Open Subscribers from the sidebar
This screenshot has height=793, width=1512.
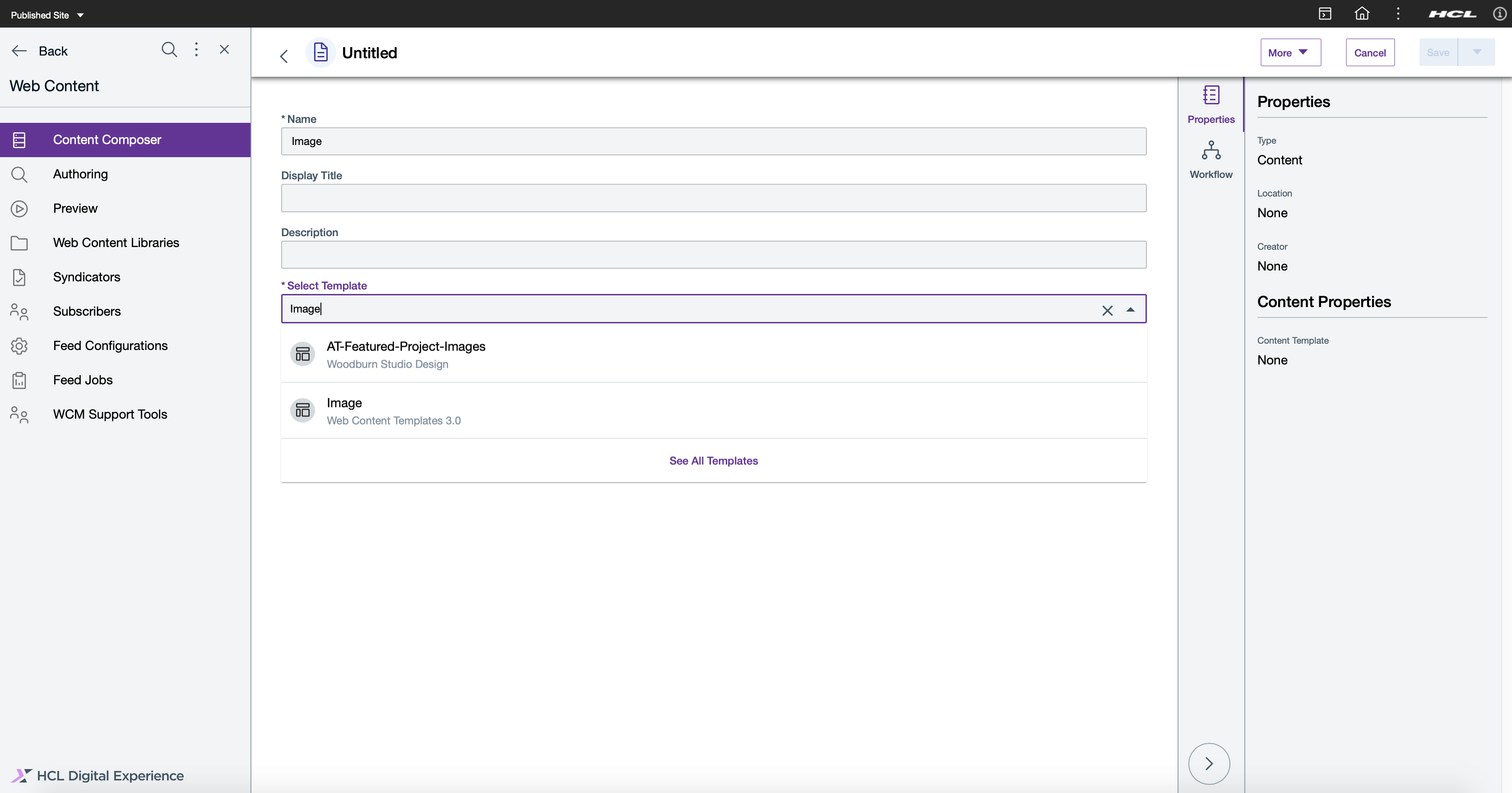(125, 311)
